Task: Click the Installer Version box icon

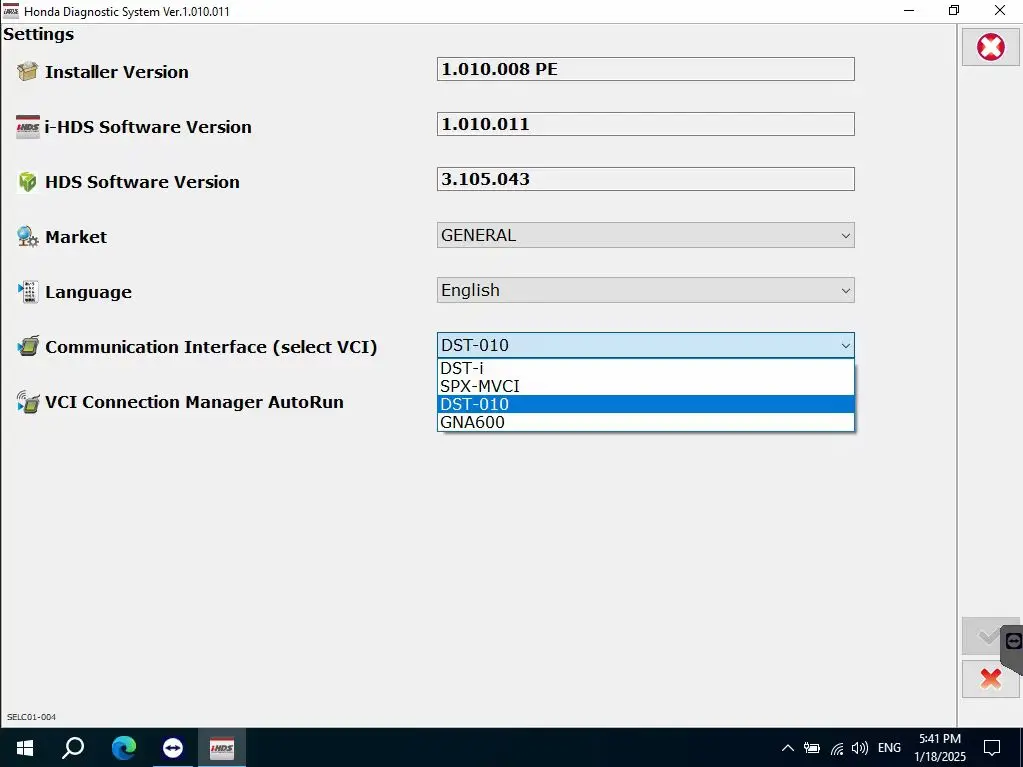Action: tap(27, 72)
